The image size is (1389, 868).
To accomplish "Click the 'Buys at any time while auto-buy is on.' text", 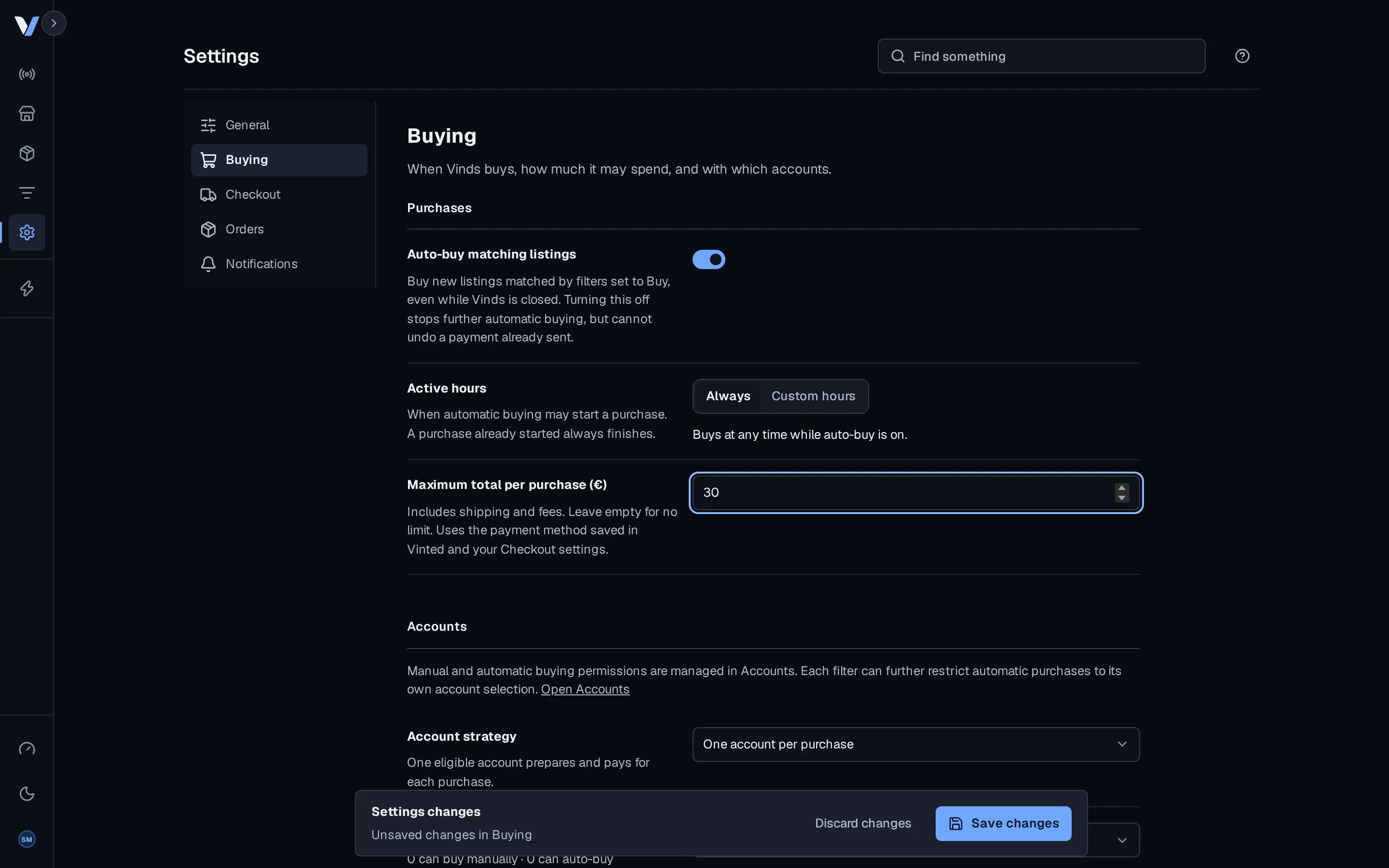I will click(x=800, y=434).
